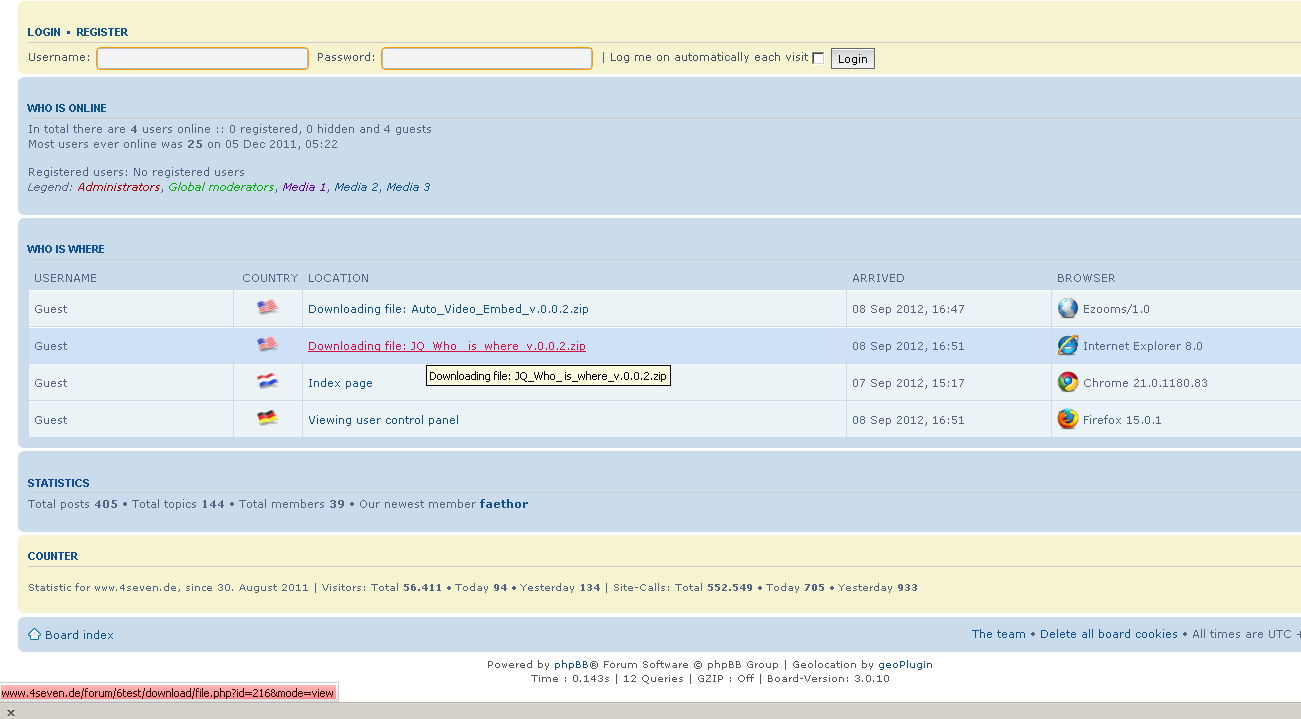Viewport: 1301px width, 719px height.
Task: Click the Netherlands flag icon
Action: [267, 382]
